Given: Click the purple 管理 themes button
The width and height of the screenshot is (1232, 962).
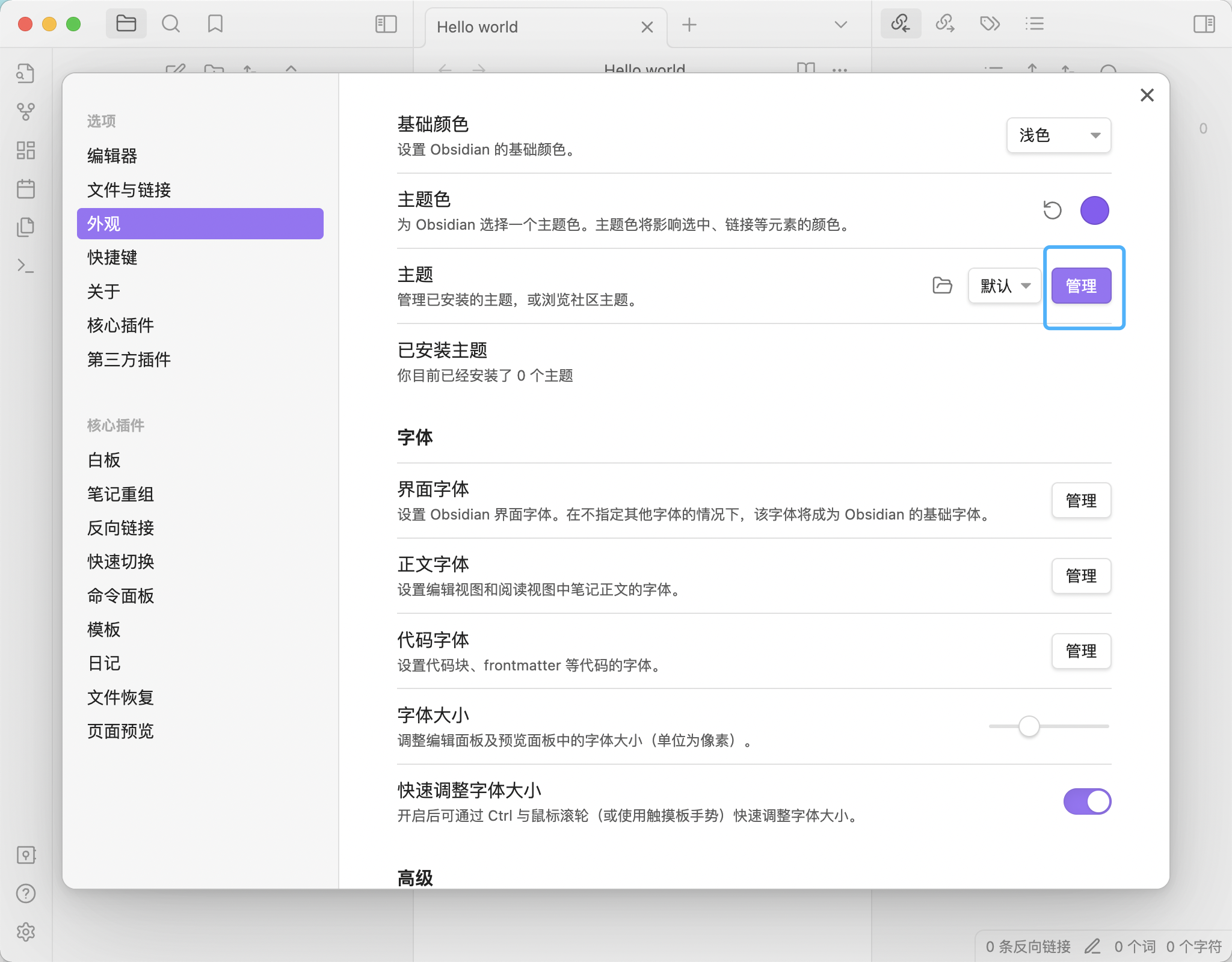Looking at the screenshot, I should [x=1081, y=286].
